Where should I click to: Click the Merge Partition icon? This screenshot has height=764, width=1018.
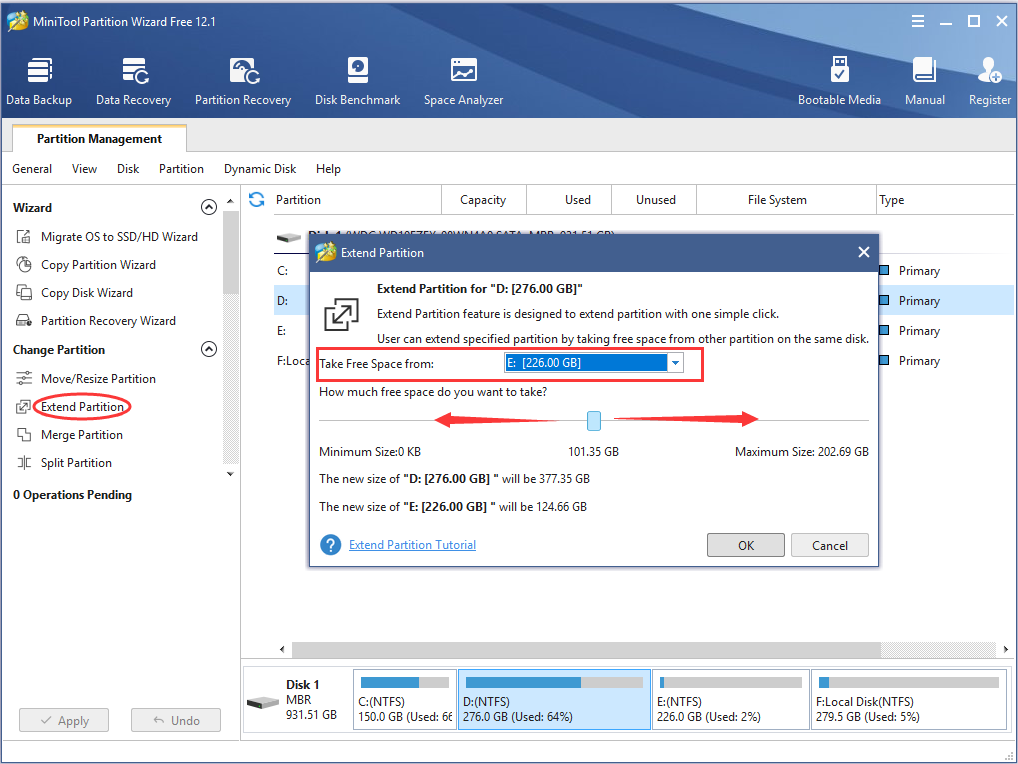point(24,435)
